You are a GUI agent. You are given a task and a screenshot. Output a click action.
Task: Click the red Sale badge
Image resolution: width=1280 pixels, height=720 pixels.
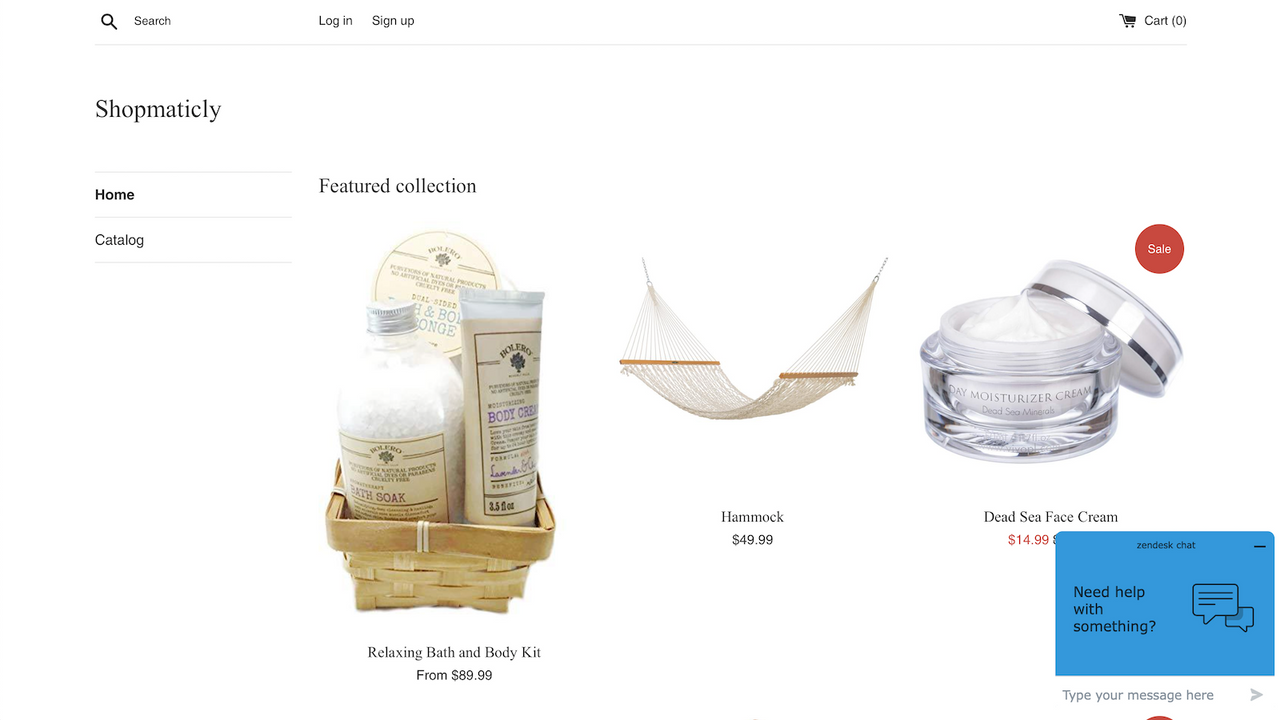click(1159, 249)
